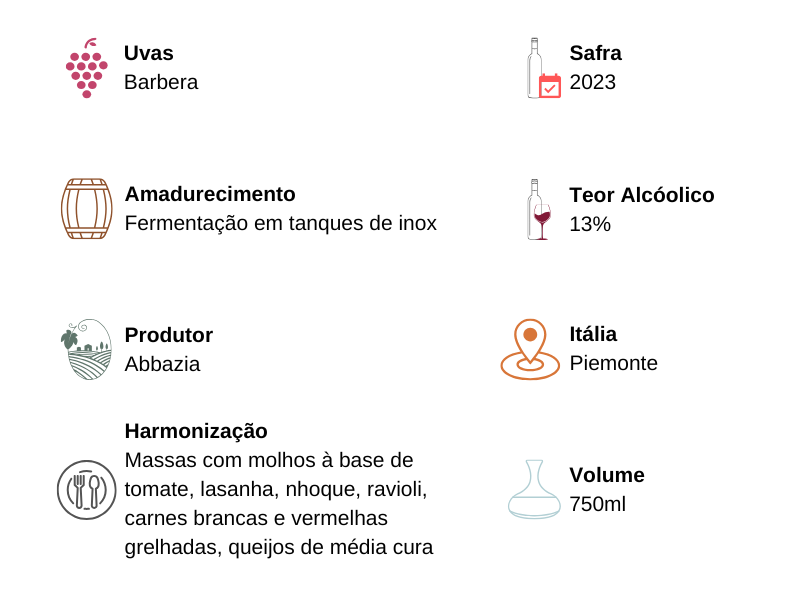
Task: Click the bottle and wine glass icon
Action: point(539,209)
